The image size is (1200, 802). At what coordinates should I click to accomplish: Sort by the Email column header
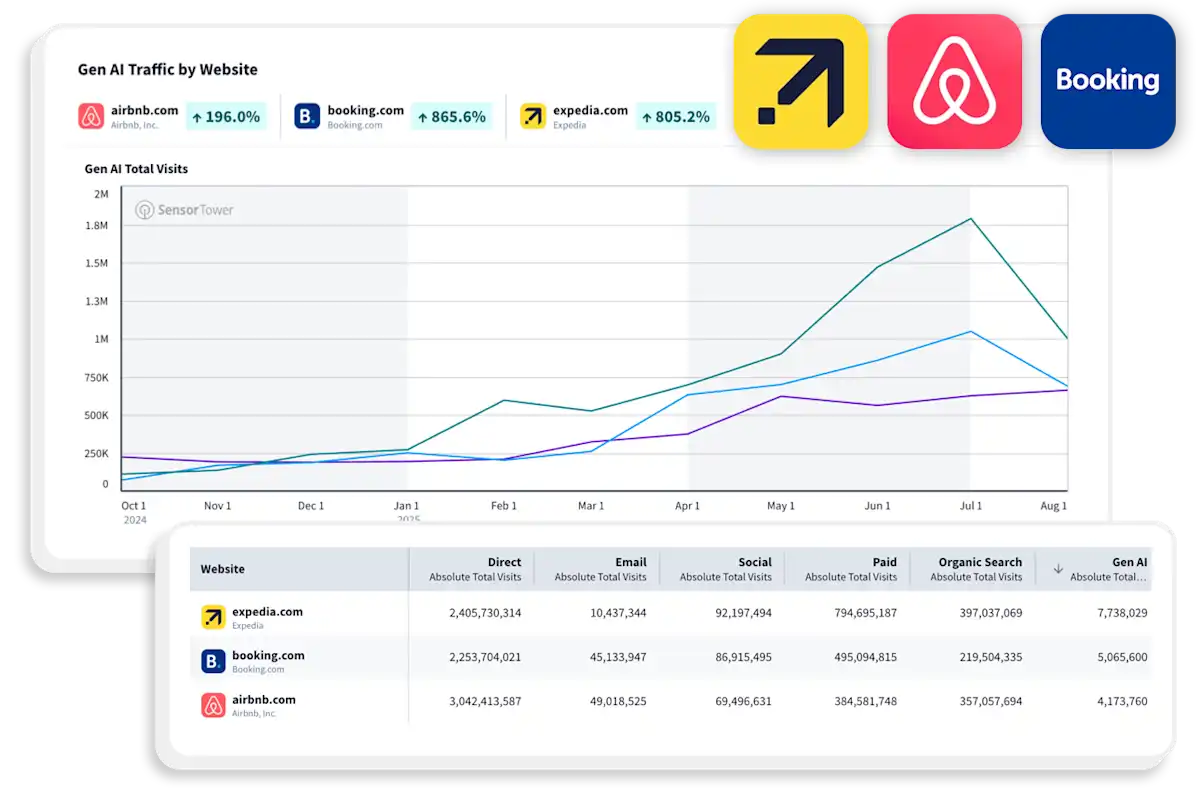coord(599,569)
